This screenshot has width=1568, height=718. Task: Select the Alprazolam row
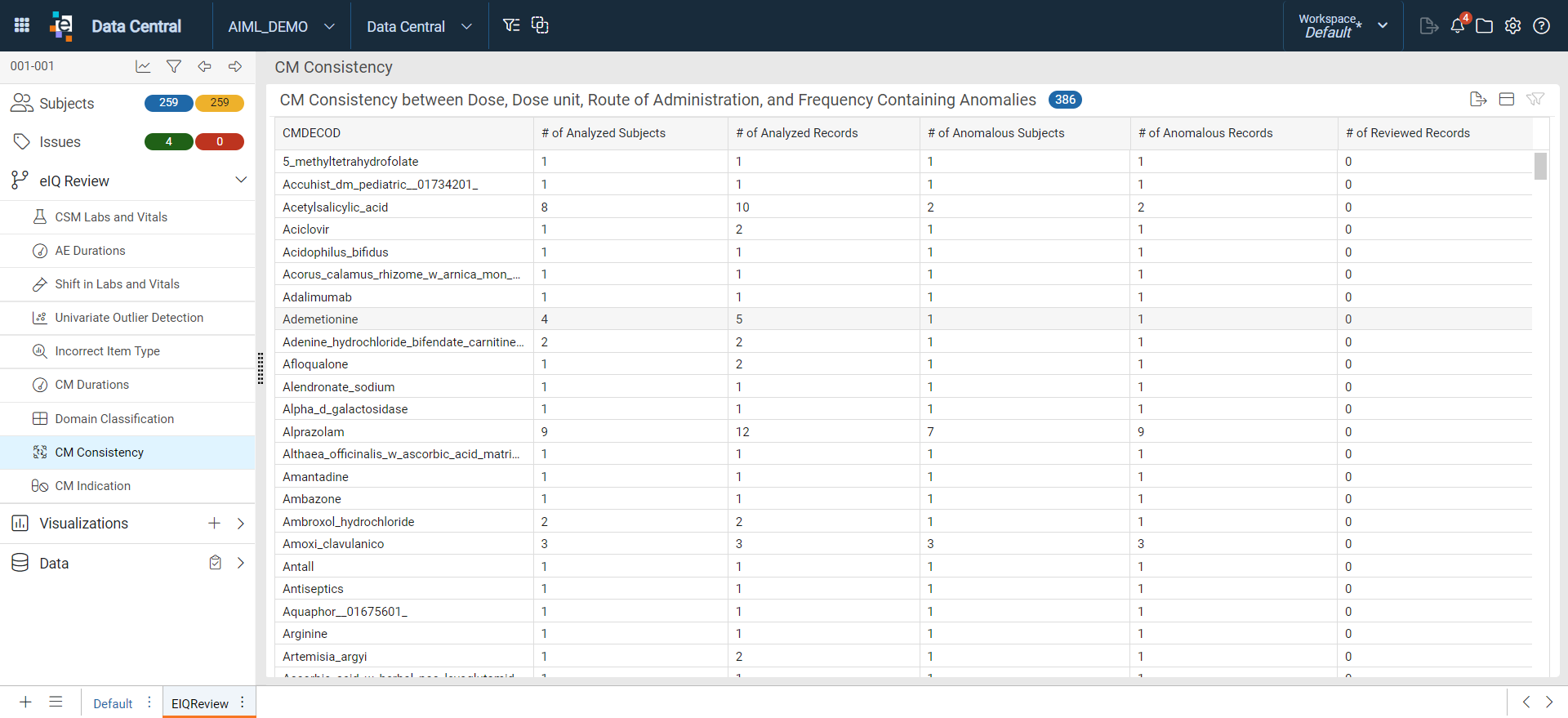click(x=903, y=432)
